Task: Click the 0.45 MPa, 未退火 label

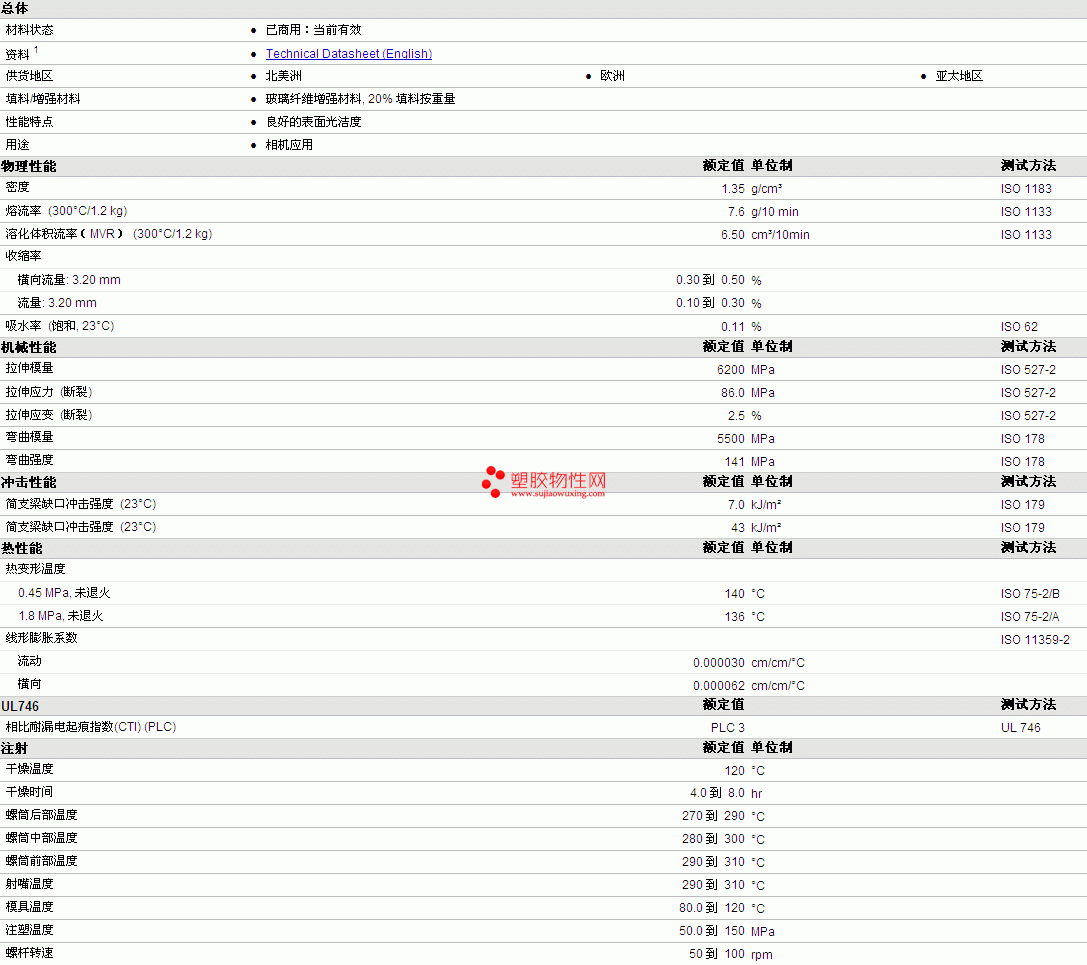Action: click(64, 593)
